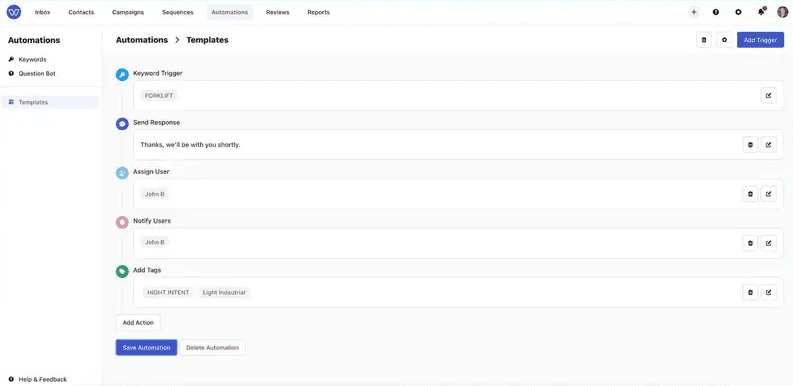Go to the Reviews tab
793x386 pixels.
pos(278,12)
